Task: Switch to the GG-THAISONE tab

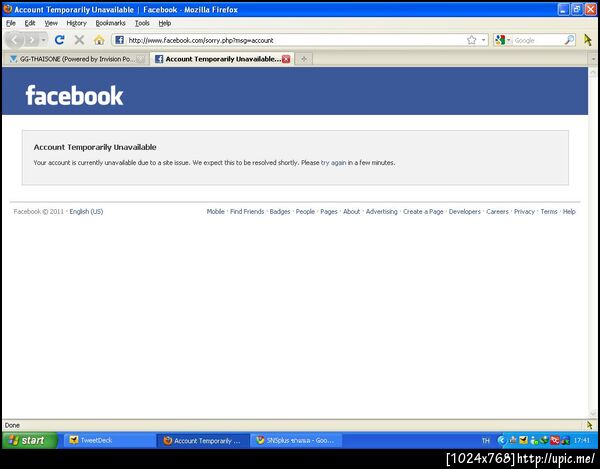Action: tap(76, 59)
